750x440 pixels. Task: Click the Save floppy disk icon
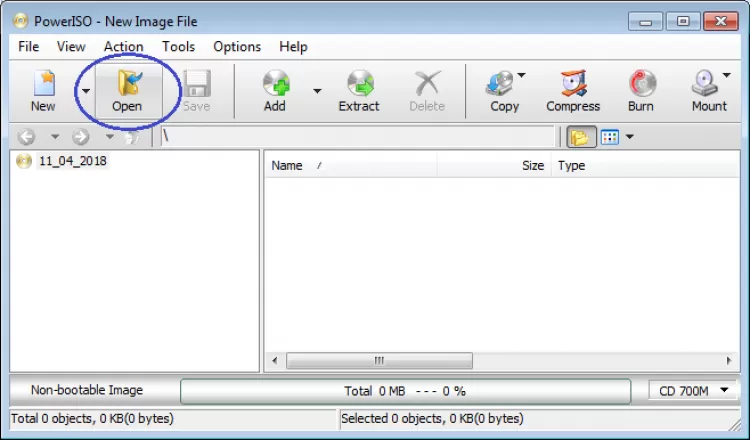click(x=197, y=83)
